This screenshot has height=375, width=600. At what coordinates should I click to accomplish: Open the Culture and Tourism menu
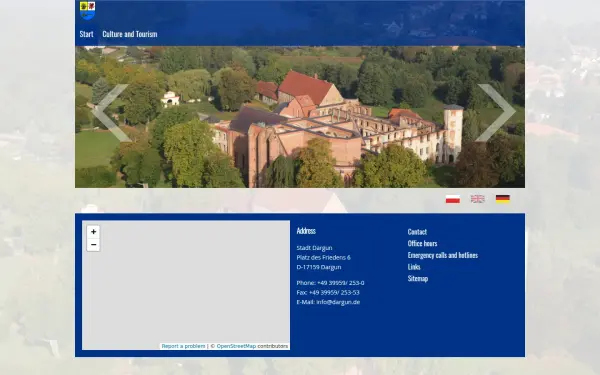pyautogui.click(x=130, y=34)
